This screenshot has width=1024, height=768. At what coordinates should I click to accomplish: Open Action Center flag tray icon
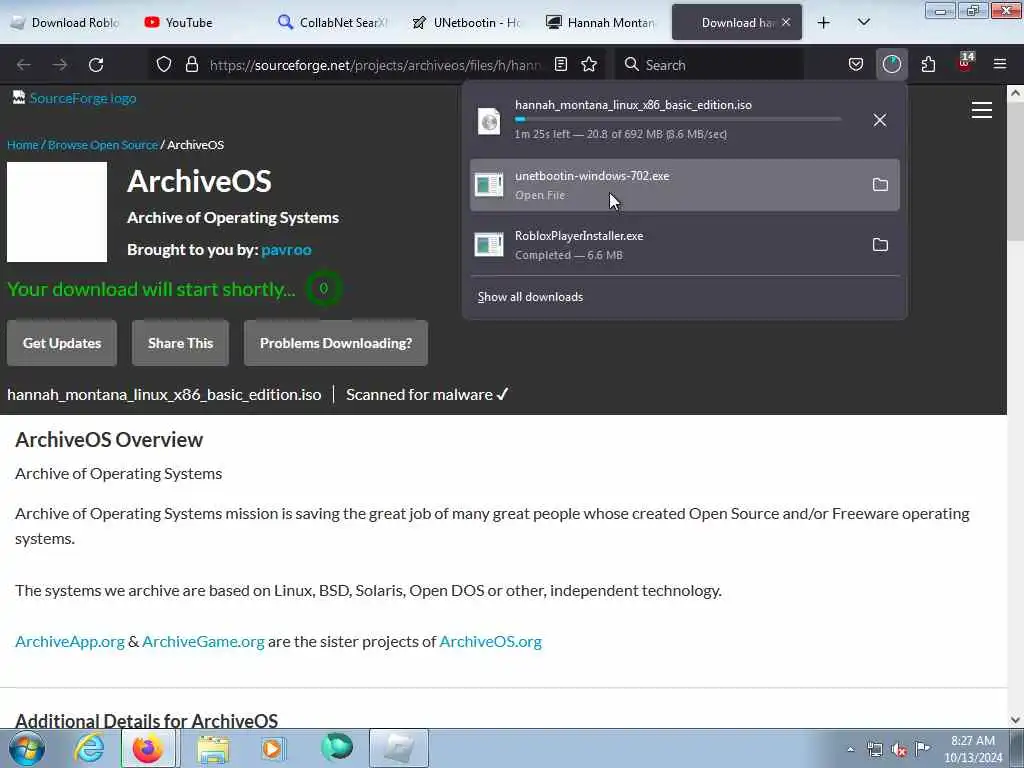coord(923,748)
